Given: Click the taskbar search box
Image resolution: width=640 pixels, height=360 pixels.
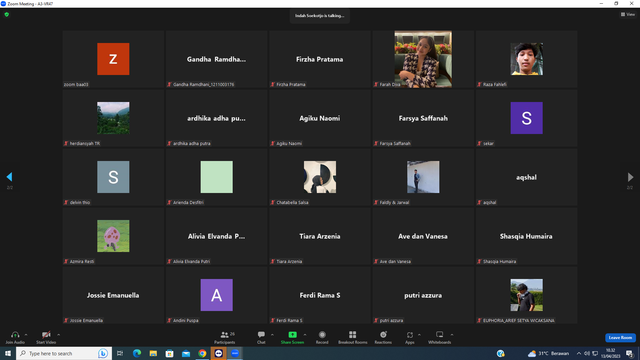Looking at the screenshot, I should [x=63, y=353].
